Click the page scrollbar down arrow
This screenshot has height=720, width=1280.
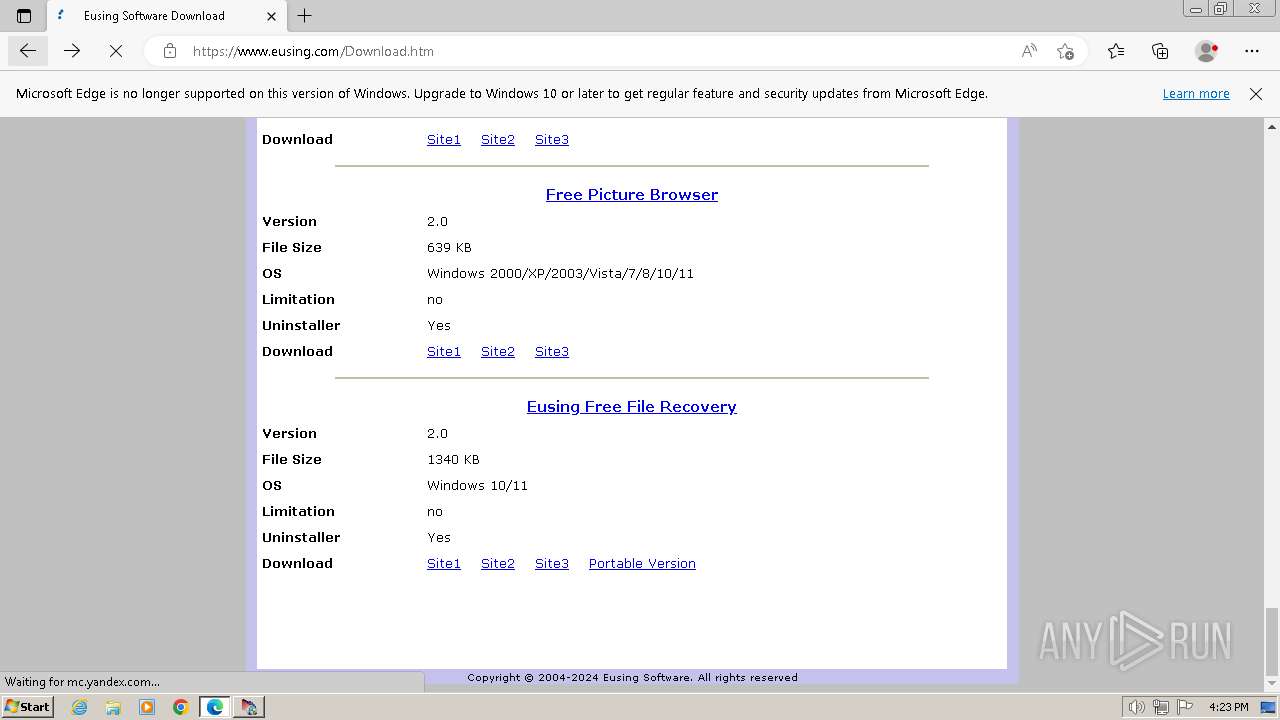coord(1272,684)
